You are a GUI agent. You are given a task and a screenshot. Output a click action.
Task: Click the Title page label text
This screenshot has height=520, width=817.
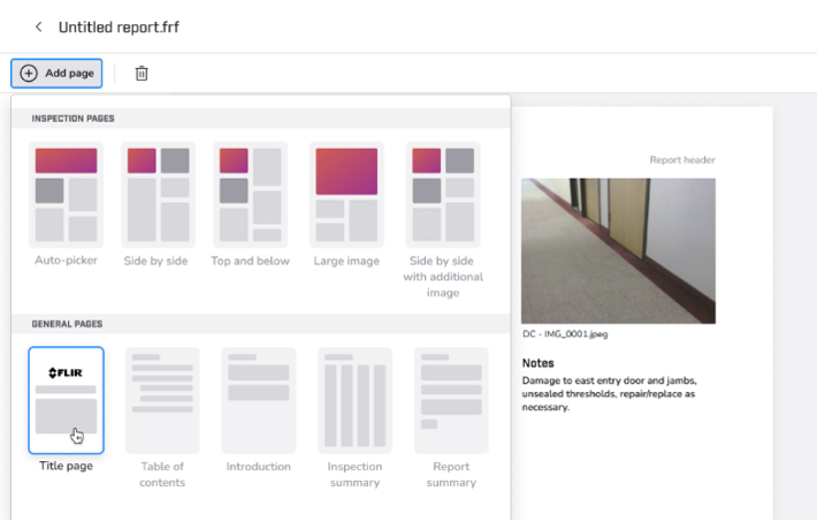[66, 466]
